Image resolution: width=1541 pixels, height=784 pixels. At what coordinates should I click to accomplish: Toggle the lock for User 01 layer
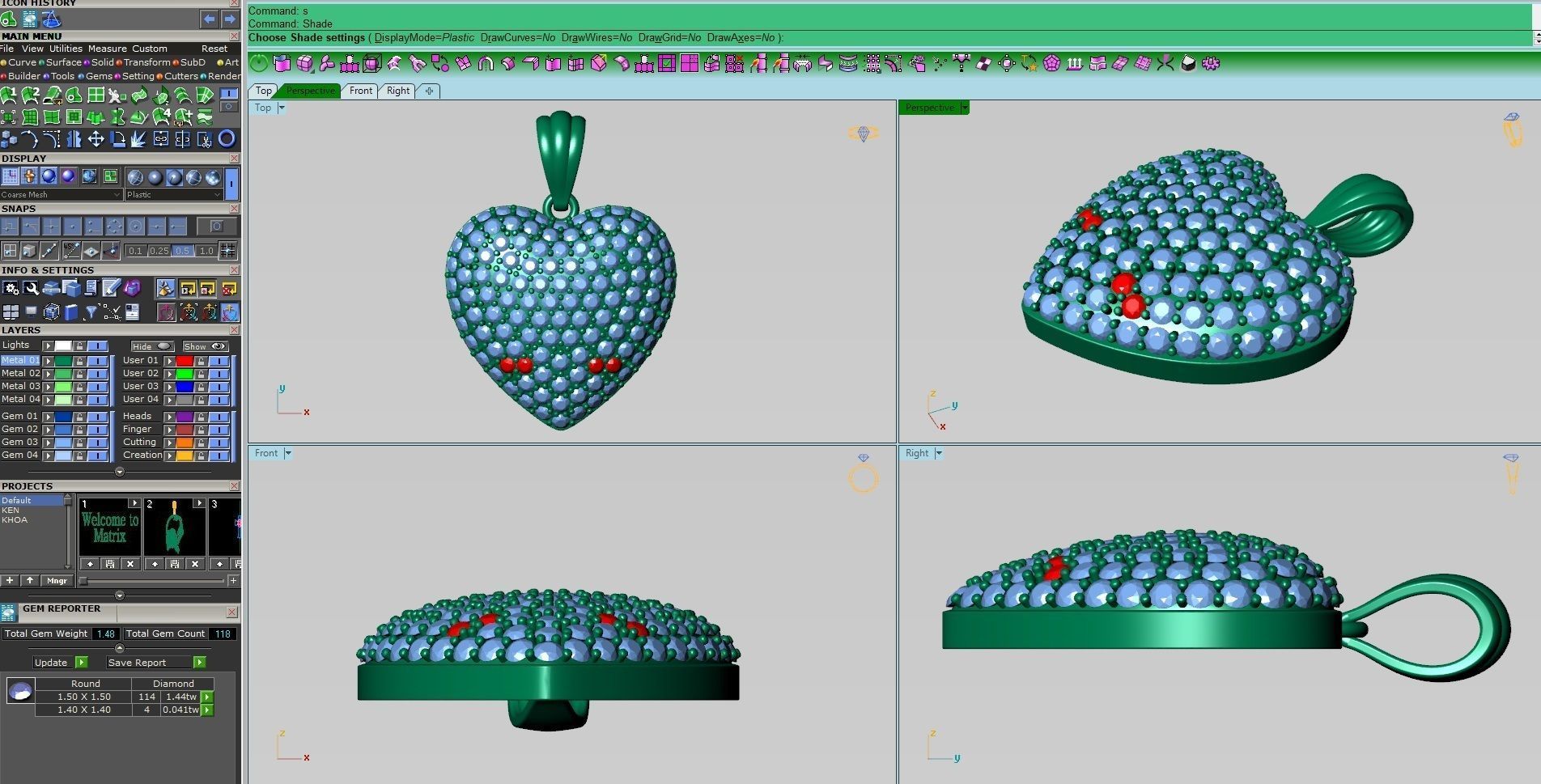(x=201, y=360)
